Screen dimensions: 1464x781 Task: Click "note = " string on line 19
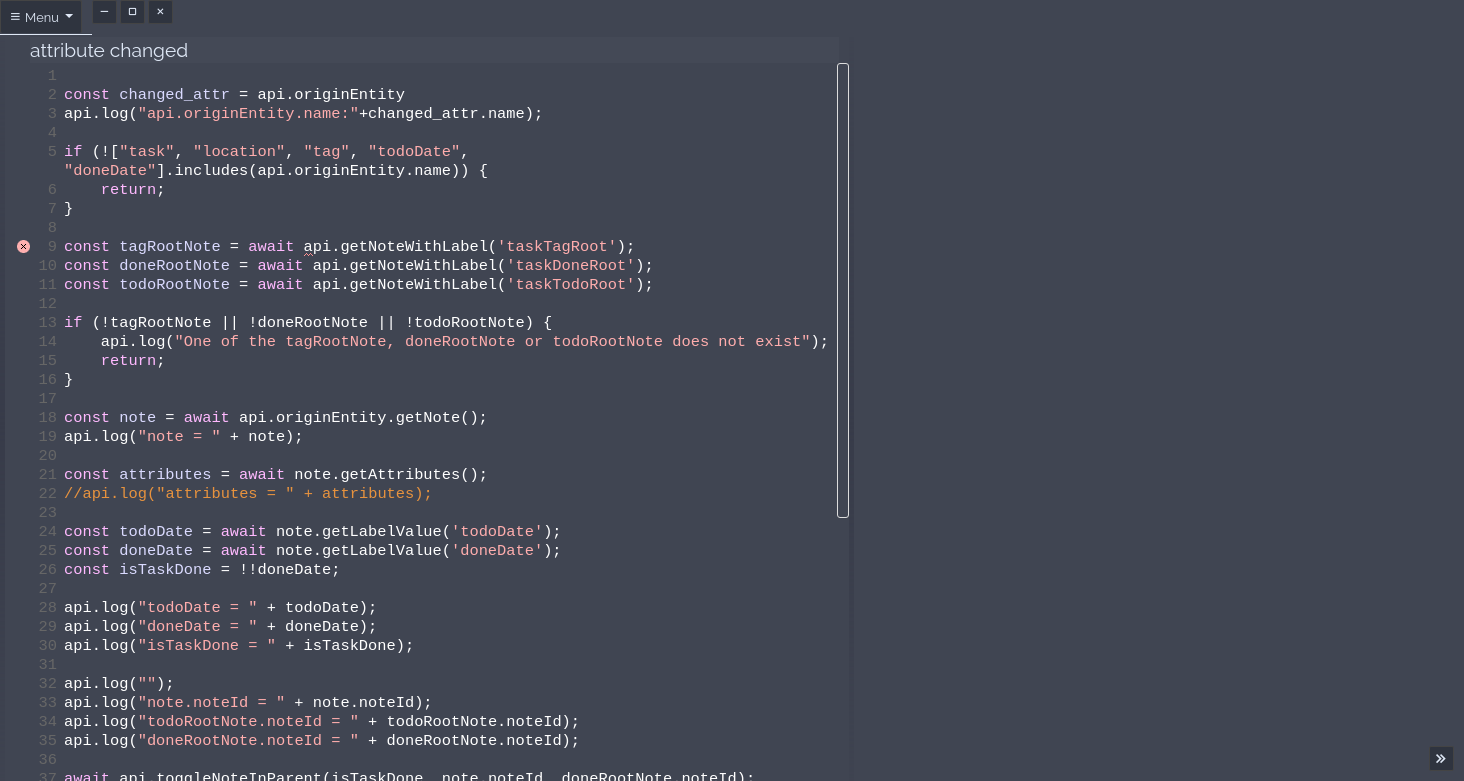click(179, 436)
